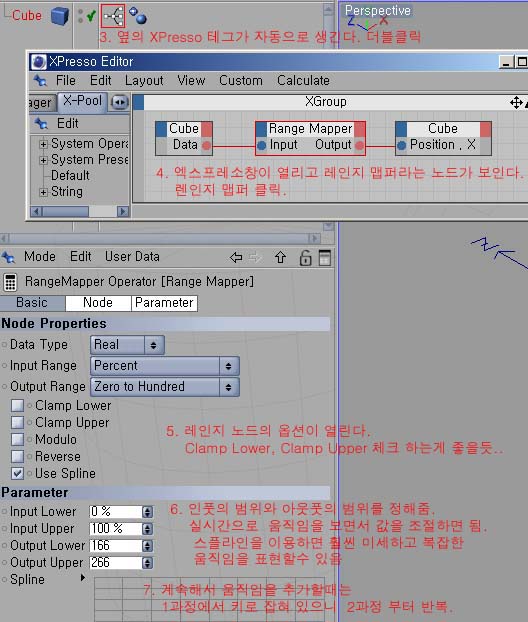Click the Spline expand arrow
This screenshot has height=622, width=528.
coord(83,578)
